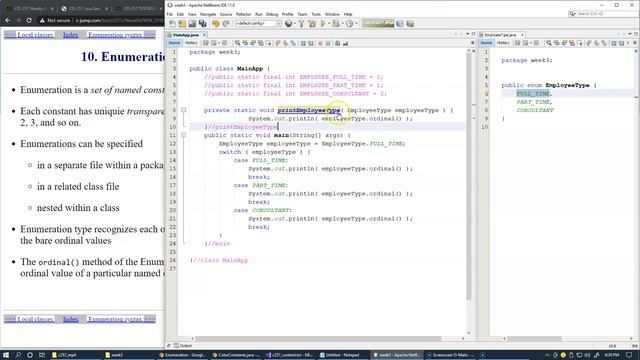Click the Windows Start button
The image size is (640, 360).
tap(6, 355)
